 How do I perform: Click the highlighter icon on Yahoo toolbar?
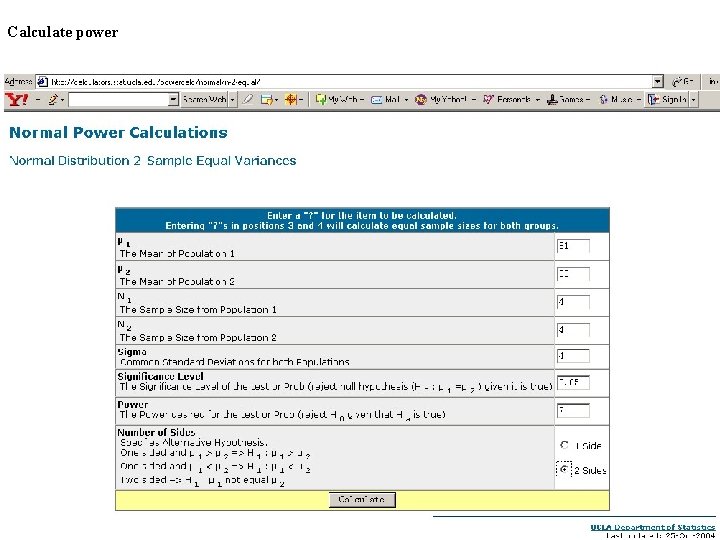248,99
